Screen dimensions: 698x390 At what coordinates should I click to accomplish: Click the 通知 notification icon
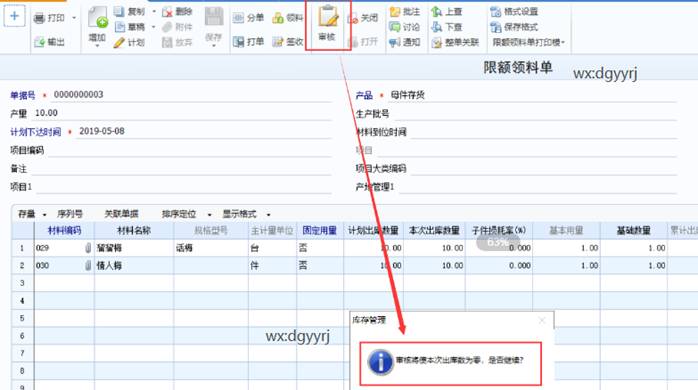[x=395, y=42]
